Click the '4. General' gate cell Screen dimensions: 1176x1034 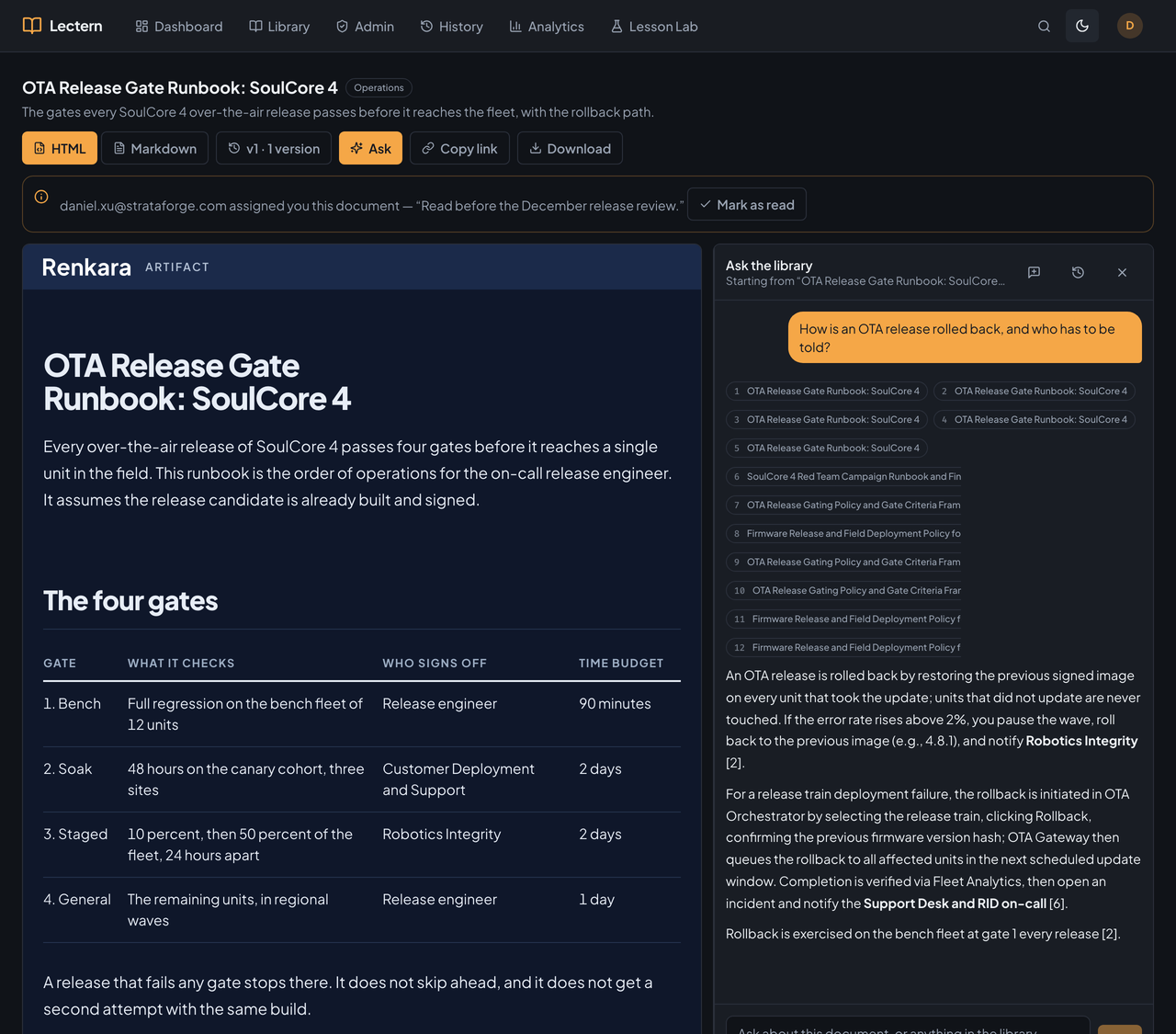click(77, 900)
